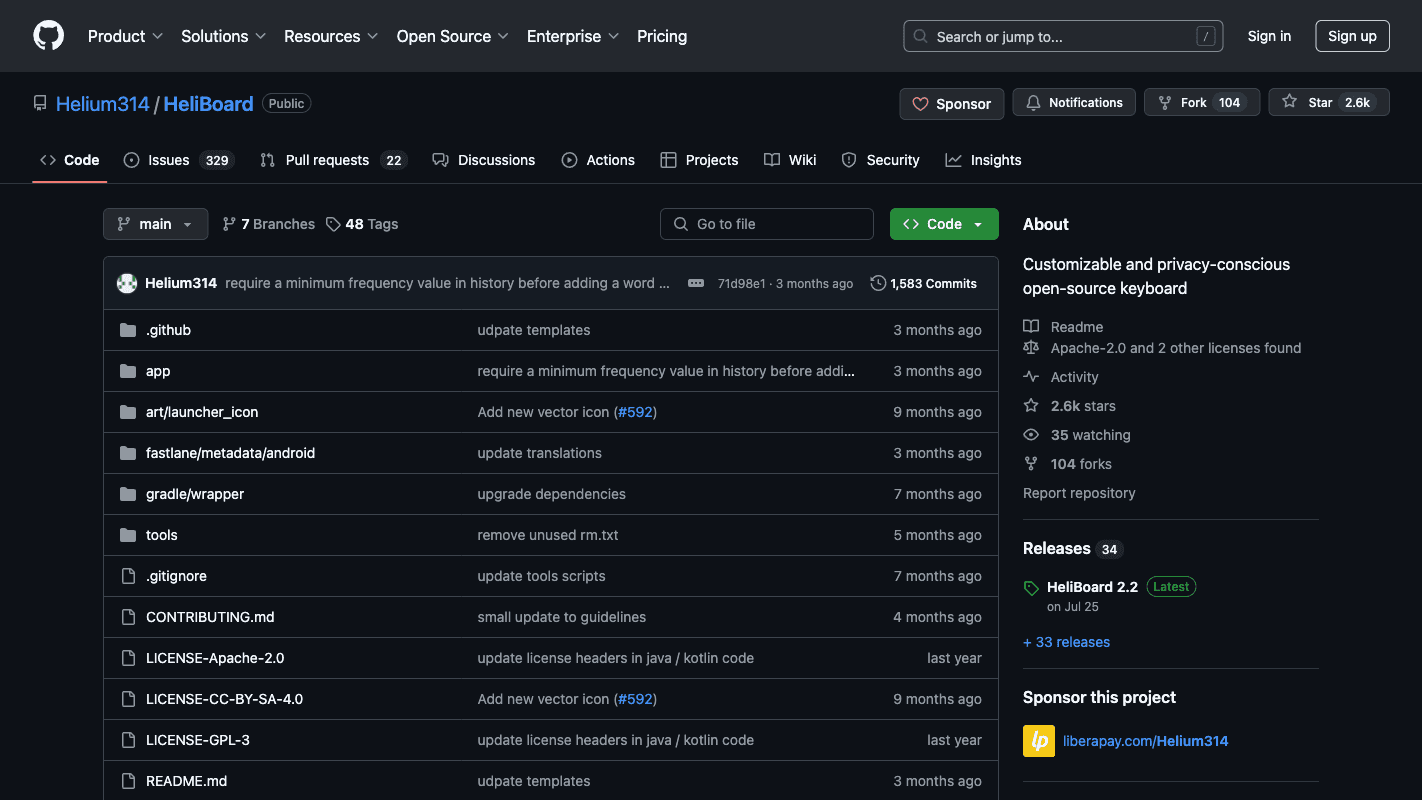This screenshot has width=1422, height=800.
Task: Click Helium314 avatar in commit row
Action: point(127,283)
